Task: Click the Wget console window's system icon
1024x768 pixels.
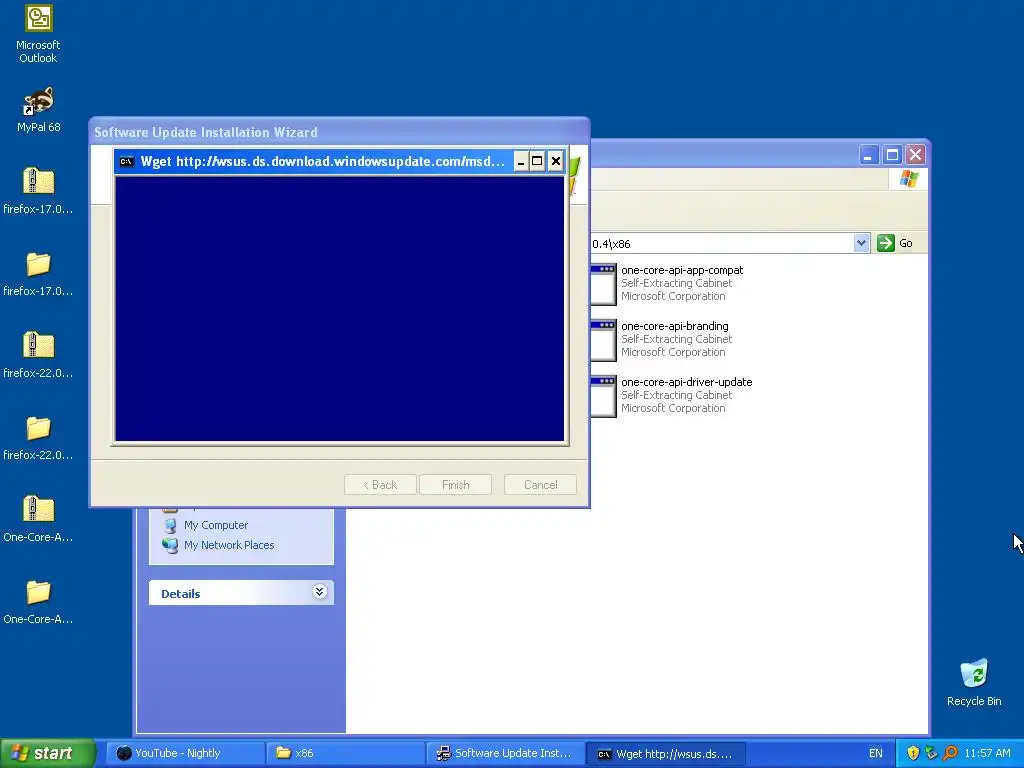Action: [x=127, y=161]
